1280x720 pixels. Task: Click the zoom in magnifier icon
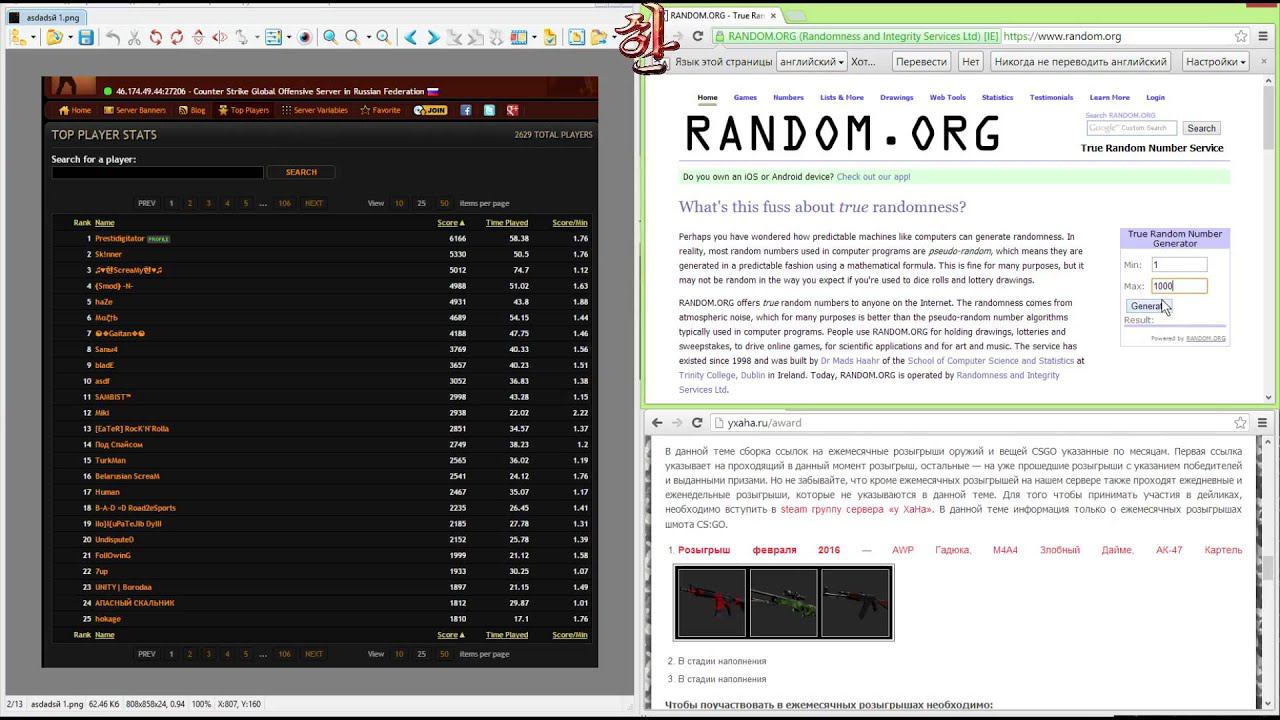pyautogui.click(x=330, y=38)
